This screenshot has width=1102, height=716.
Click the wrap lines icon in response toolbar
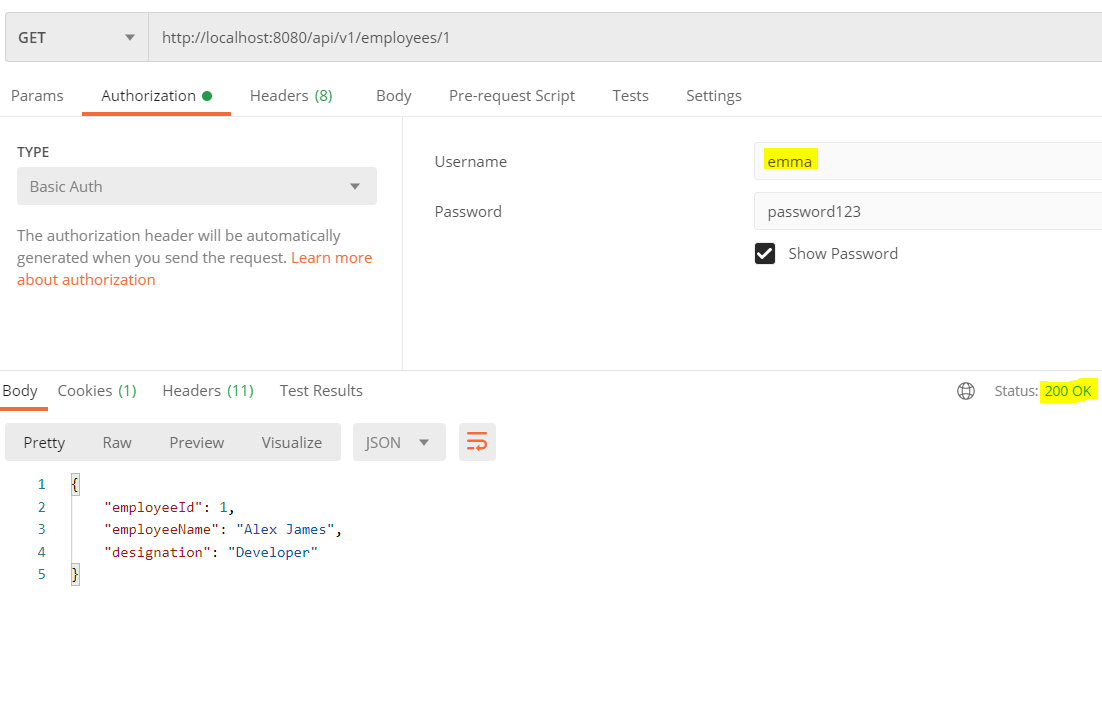pos(477,442)
